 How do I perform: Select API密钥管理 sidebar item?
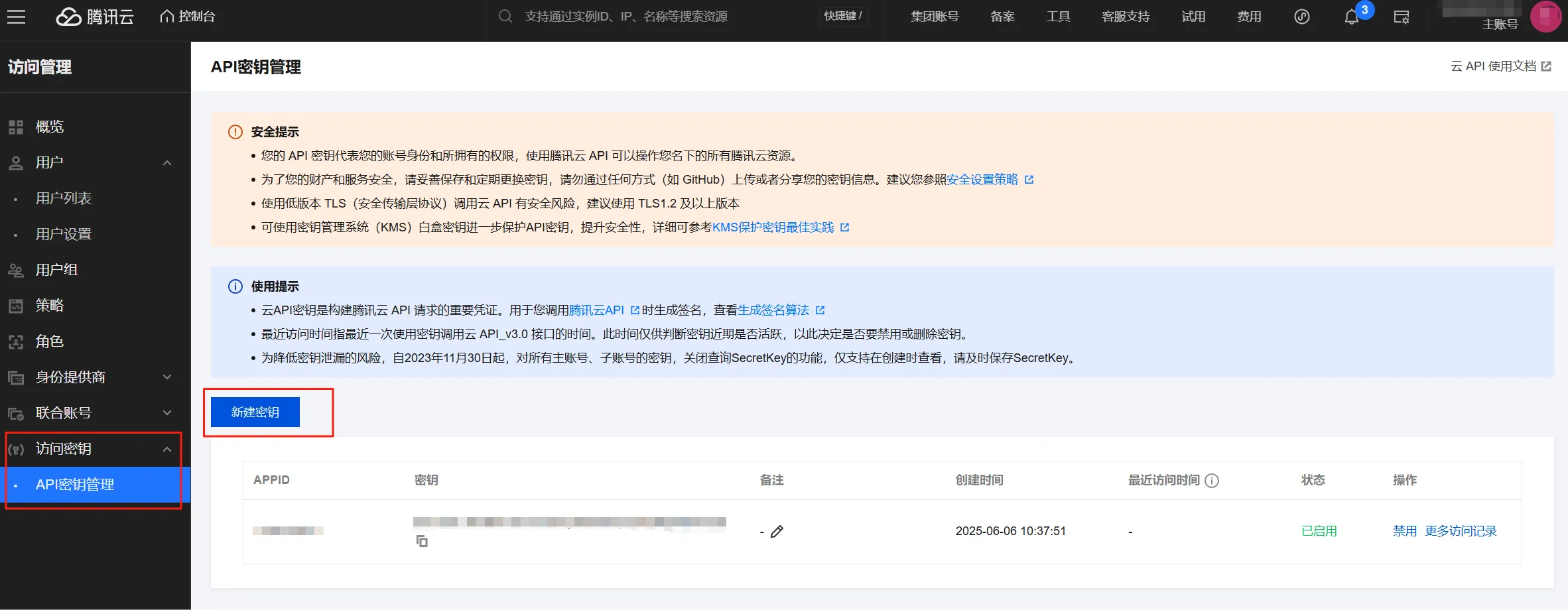coord(96,485)
